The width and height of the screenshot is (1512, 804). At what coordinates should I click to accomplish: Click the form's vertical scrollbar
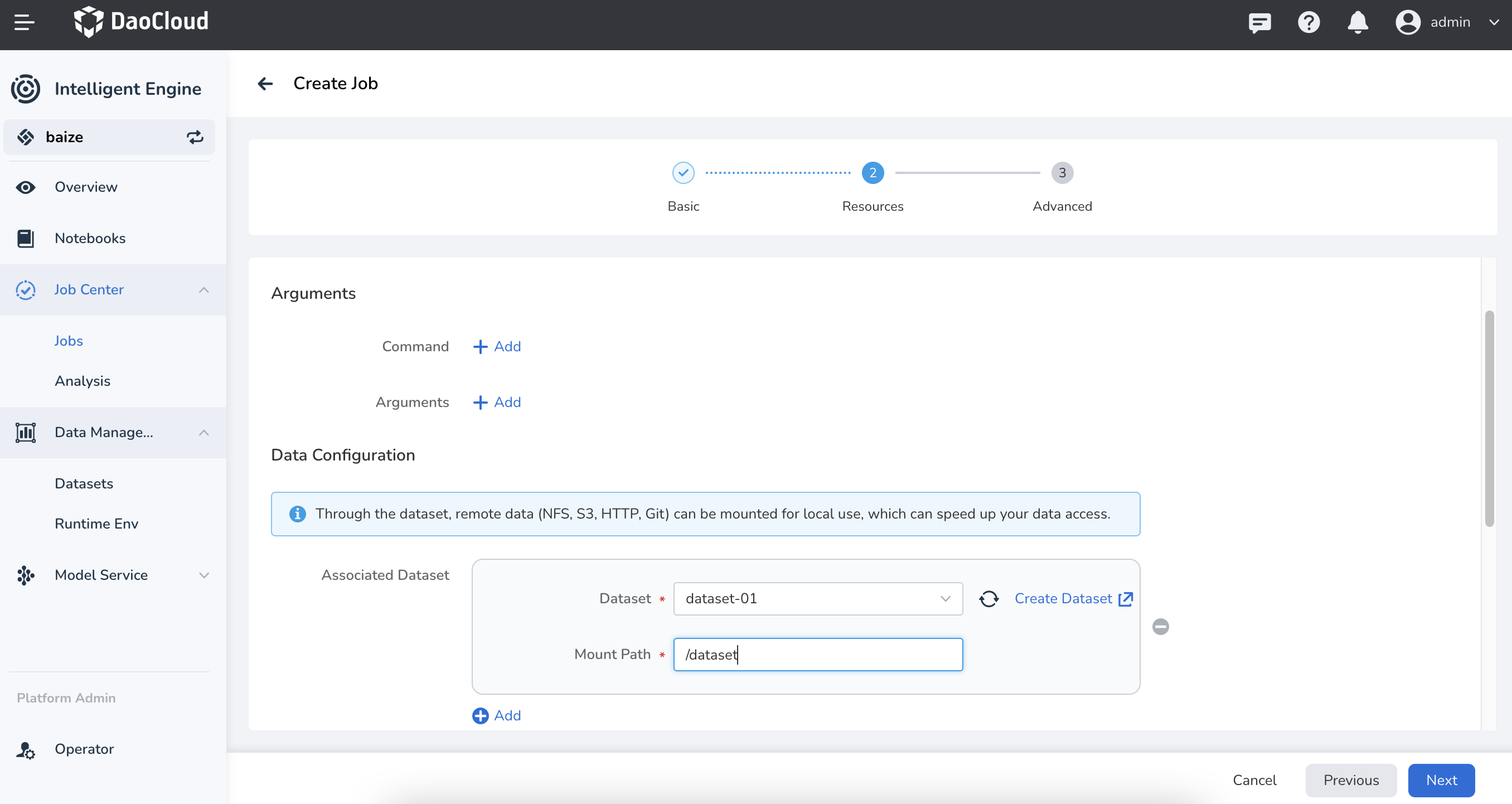[1489, 418]
